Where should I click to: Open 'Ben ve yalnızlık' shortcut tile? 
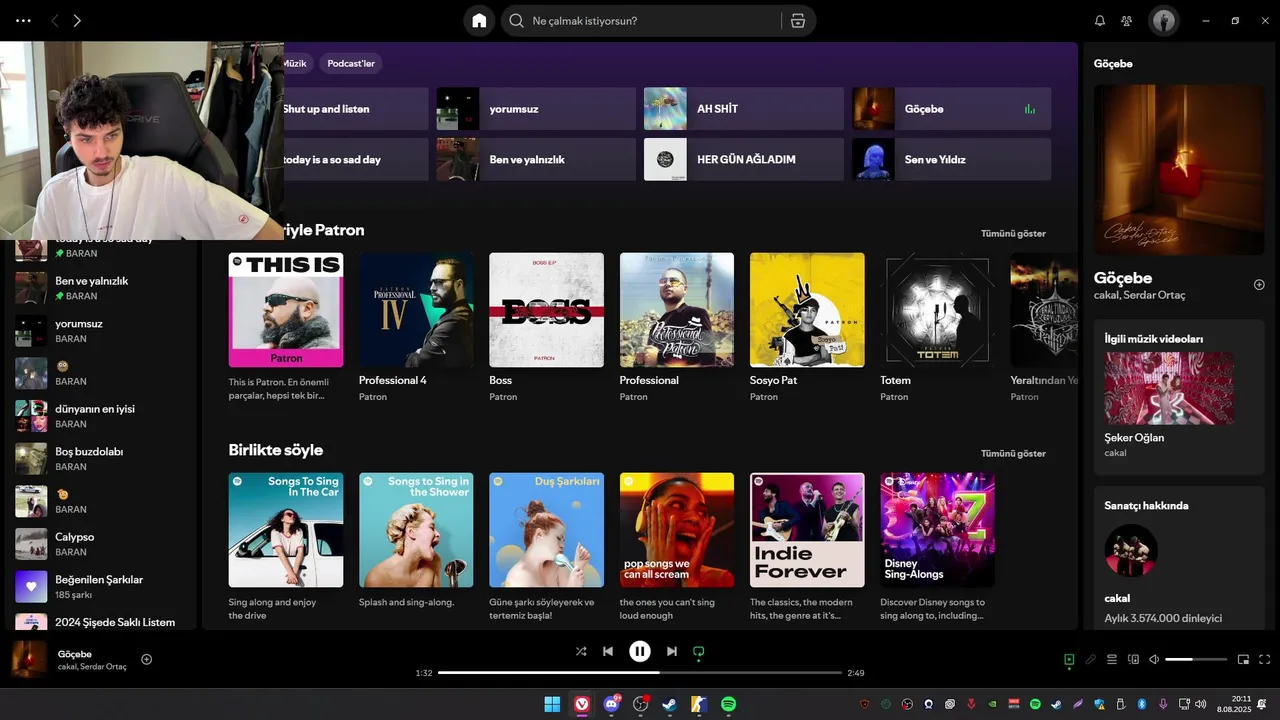536,160
